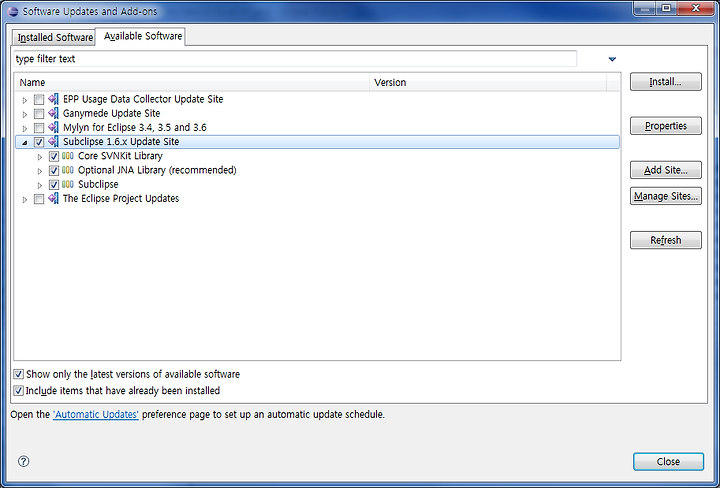The height and width of the screenshot is (488, 720).
Task: Sort by the Name column header
Action: pos(193,83)
